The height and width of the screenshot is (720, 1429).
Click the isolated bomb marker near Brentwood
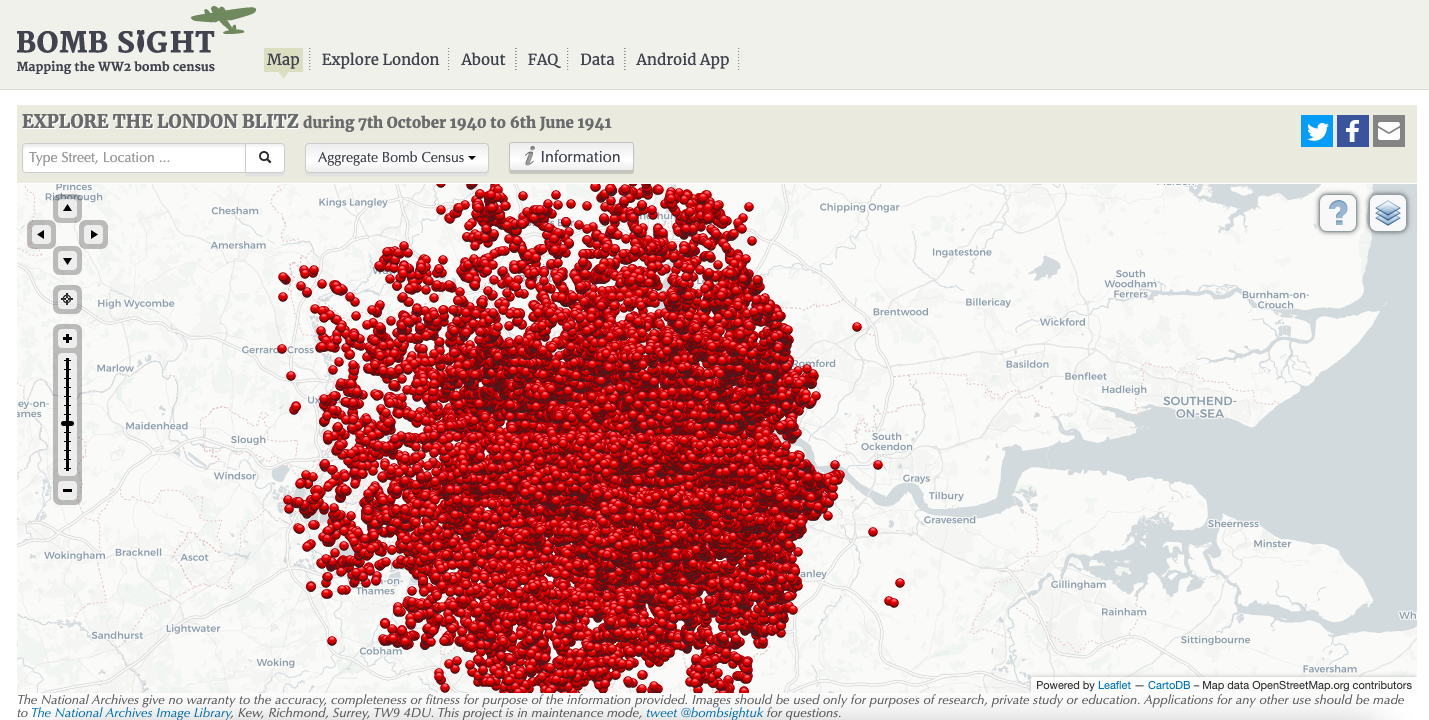(x=857, y=327)
